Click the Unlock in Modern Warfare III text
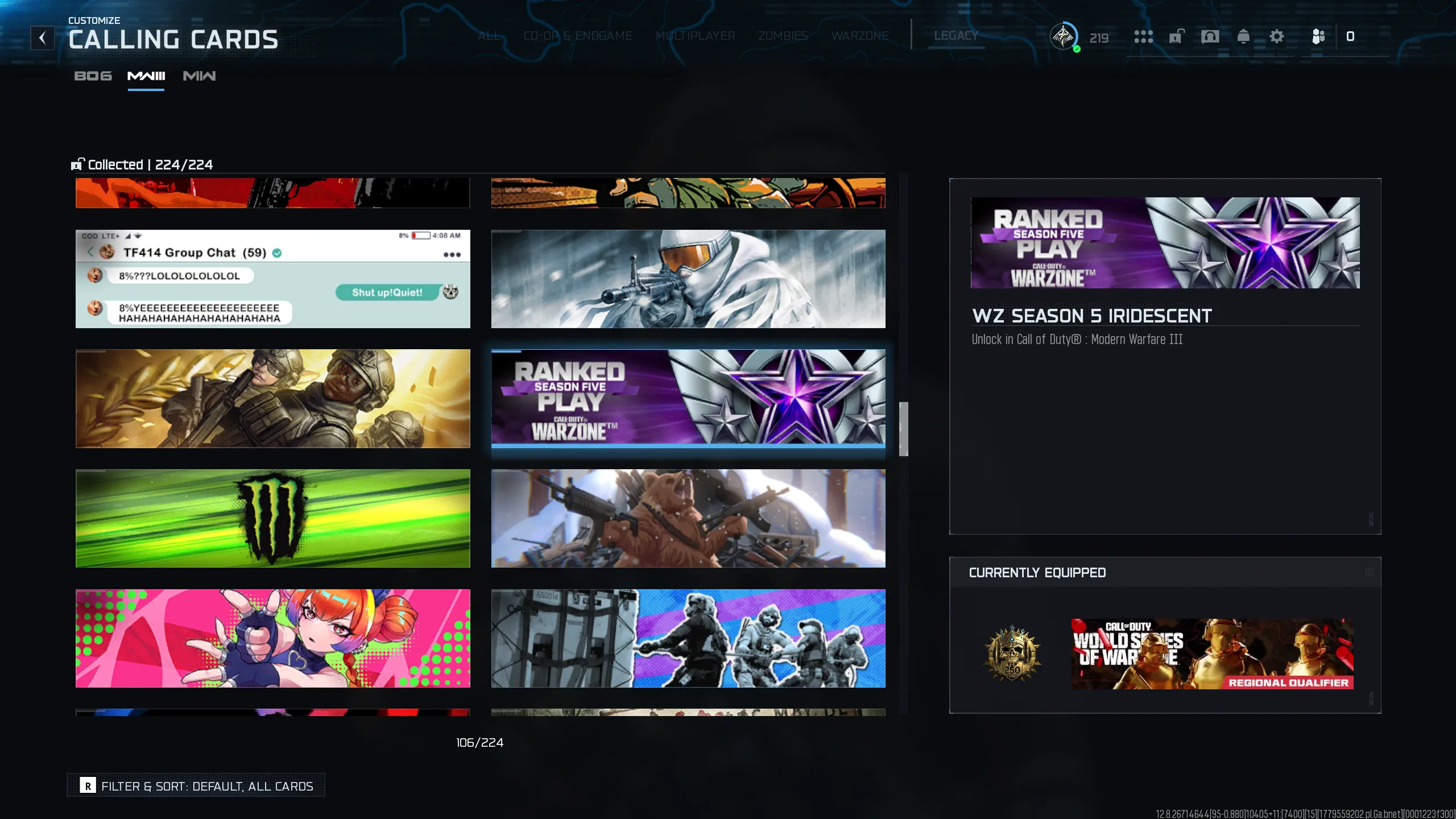Viewport: 1456px width, 819px height. coord(1077,340)
